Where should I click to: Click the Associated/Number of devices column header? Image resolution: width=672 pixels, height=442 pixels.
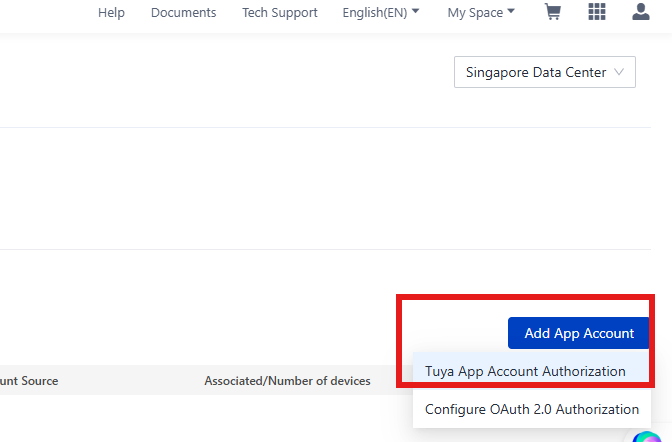click(287, 381)
